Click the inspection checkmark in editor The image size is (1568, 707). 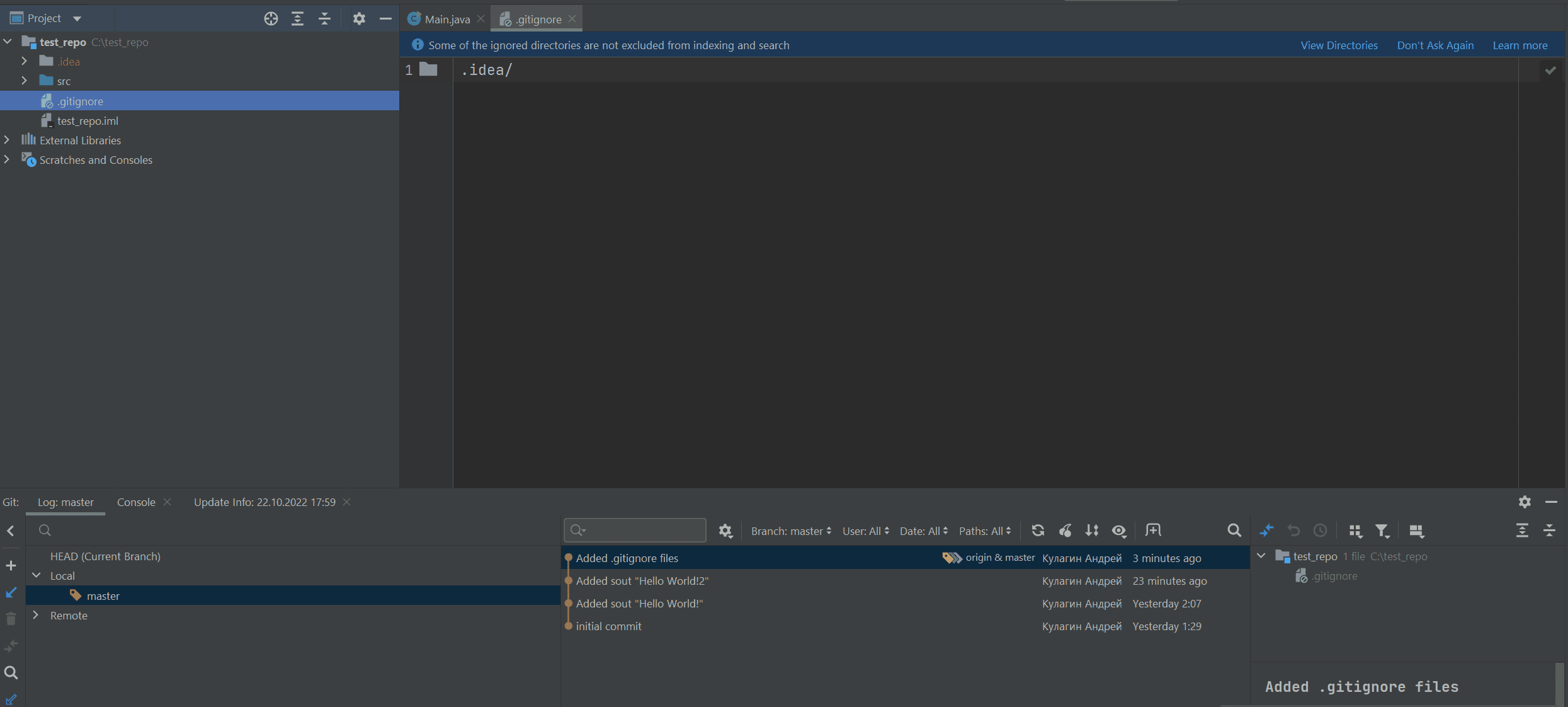pos(1550,71)
